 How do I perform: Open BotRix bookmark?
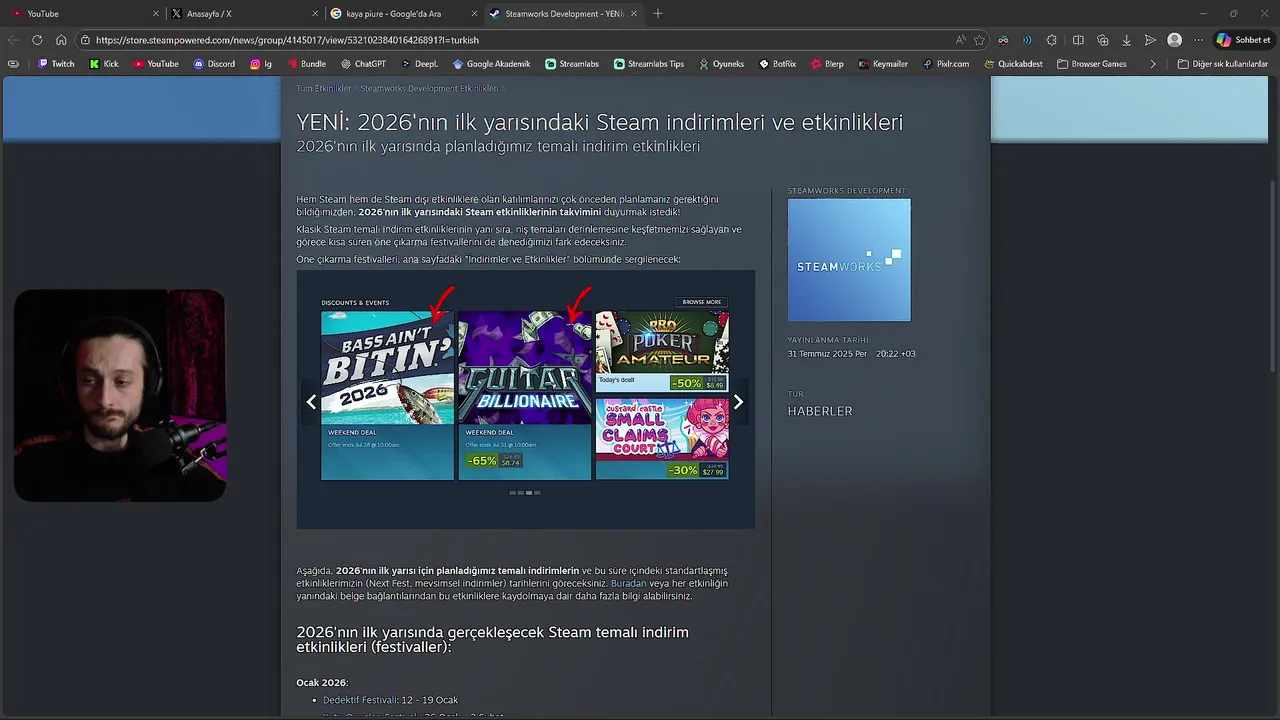(777, 64)
